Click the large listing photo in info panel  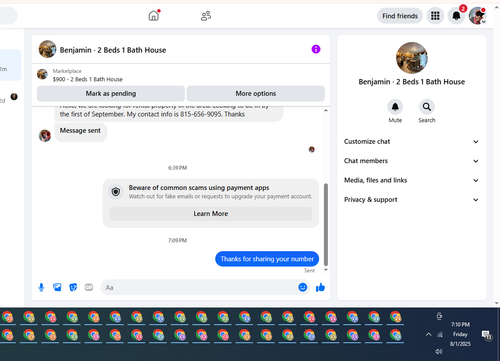click(x=412, y=58)
